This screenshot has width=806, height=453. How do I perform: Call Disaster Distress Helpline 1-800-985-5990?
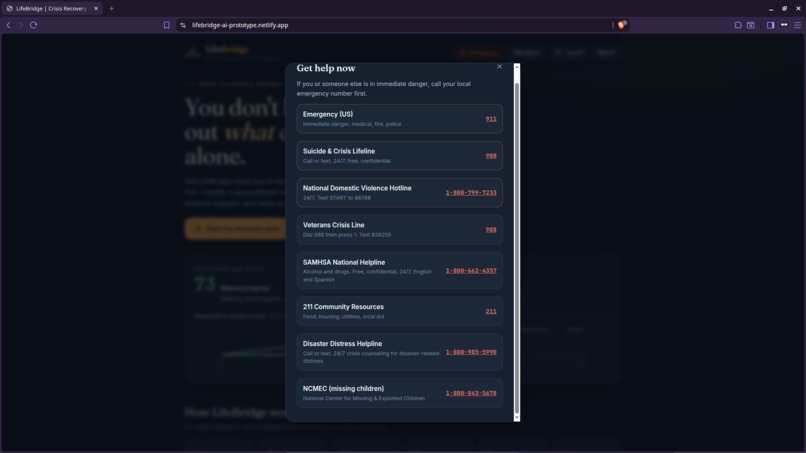471,352
